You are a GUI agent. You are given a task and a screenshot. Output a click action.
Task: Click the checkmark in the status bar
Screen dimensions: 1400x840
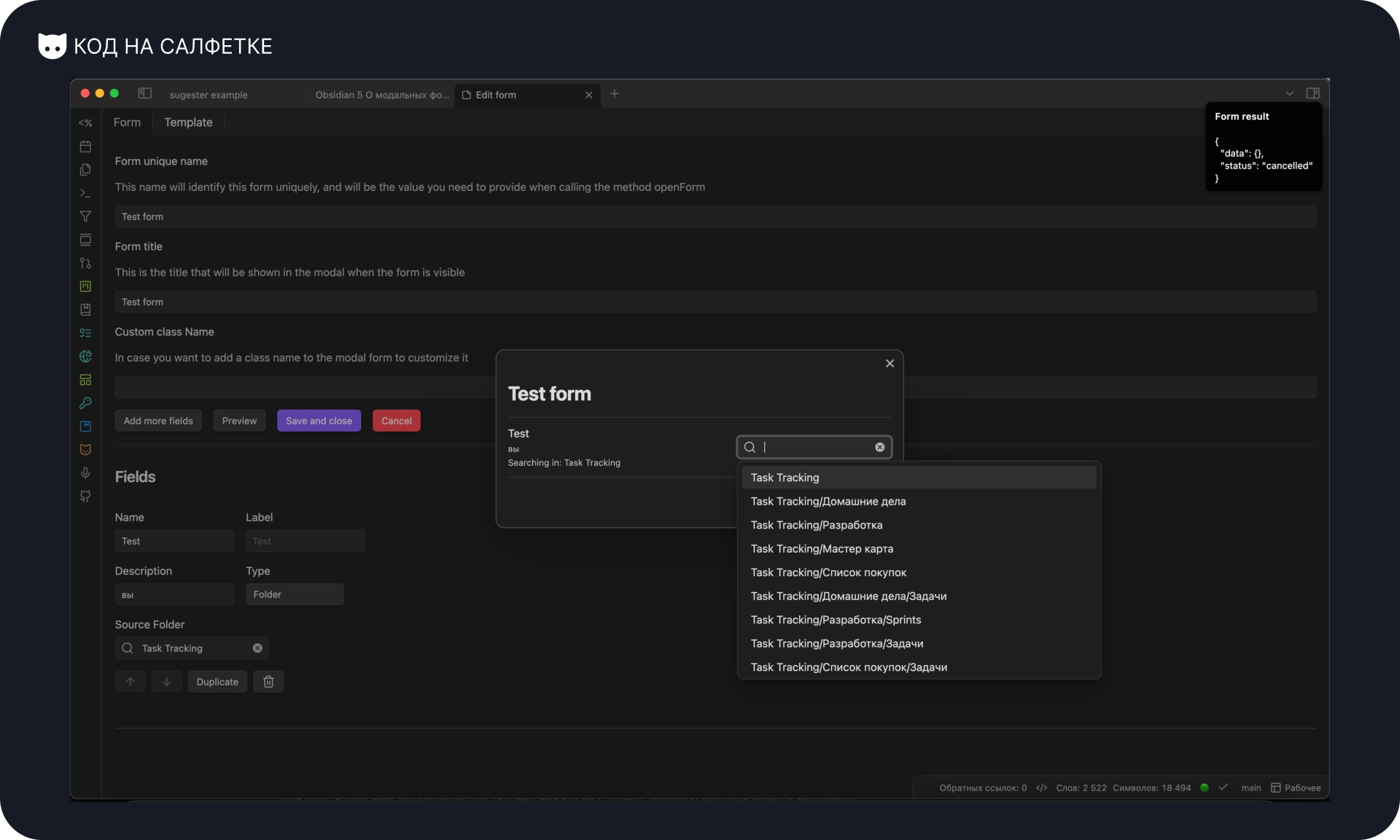point(1224,787)
